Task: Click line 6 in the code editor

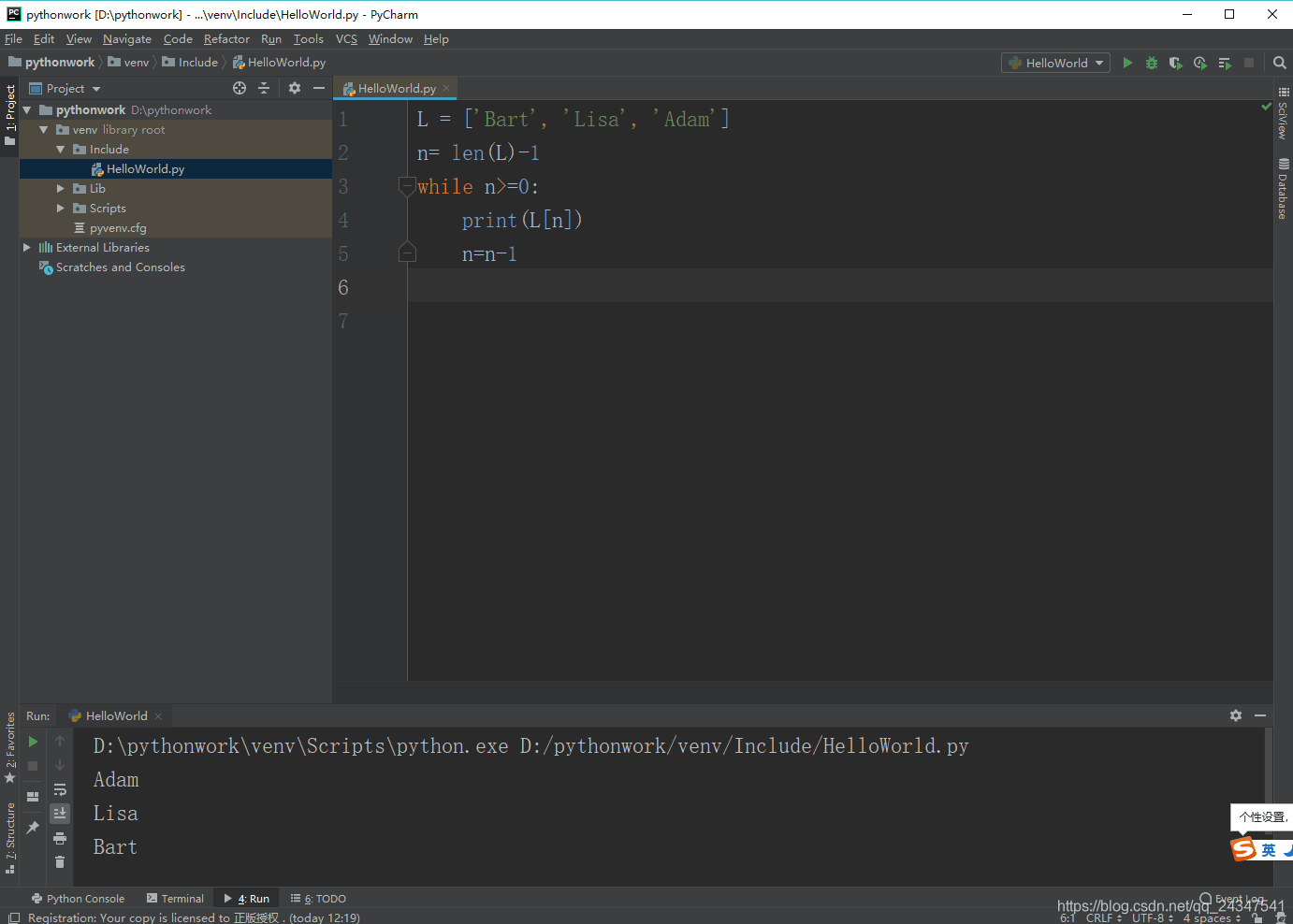Action: [839, 287]
